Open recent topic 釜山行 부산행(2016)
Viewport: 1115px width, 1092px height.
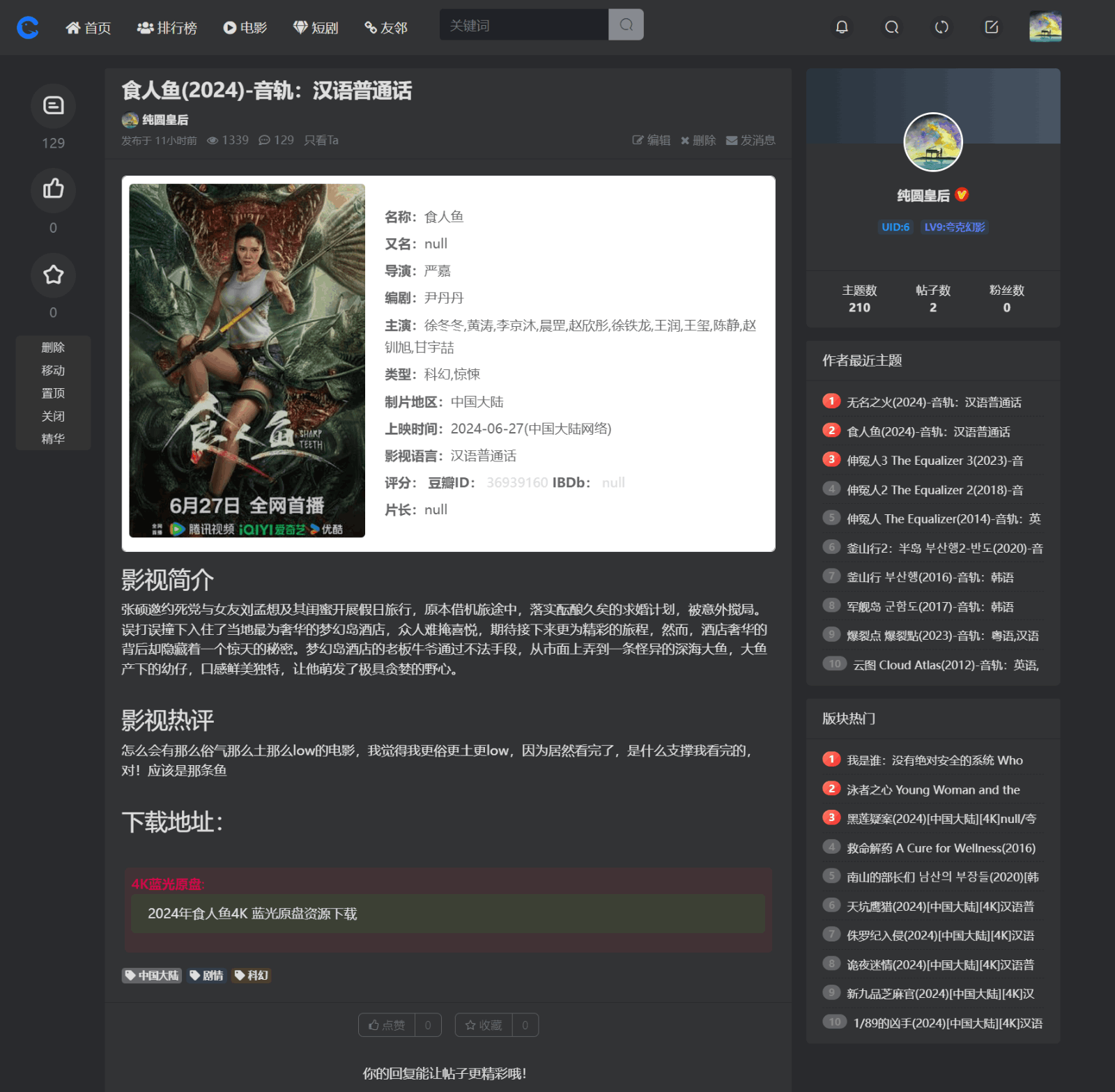tap(930, 578)
